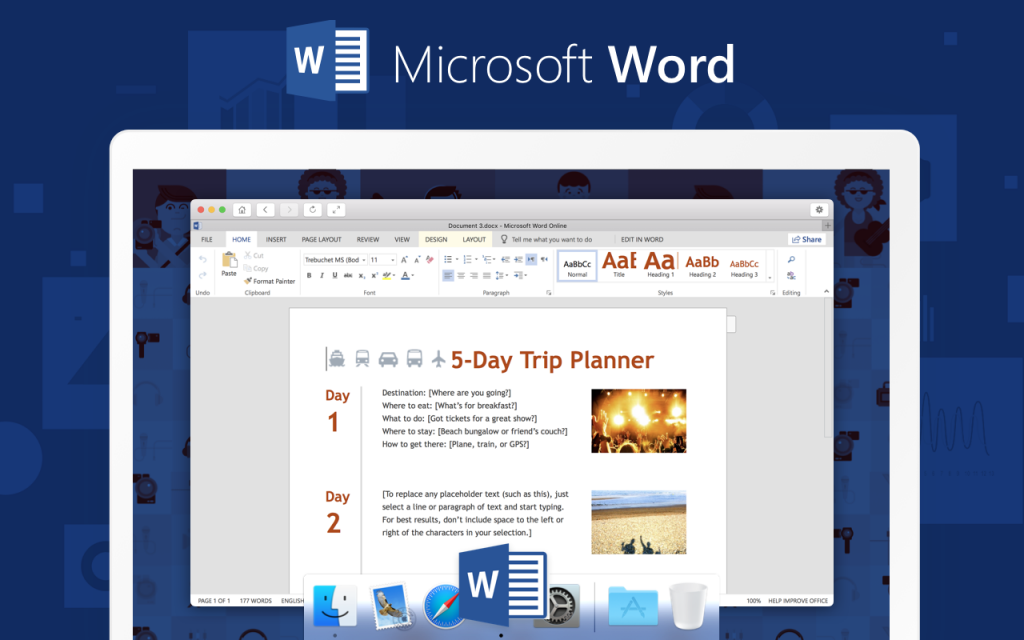
Task: Click the Clear Formatting eraser icon
Action: coord(430,259)
